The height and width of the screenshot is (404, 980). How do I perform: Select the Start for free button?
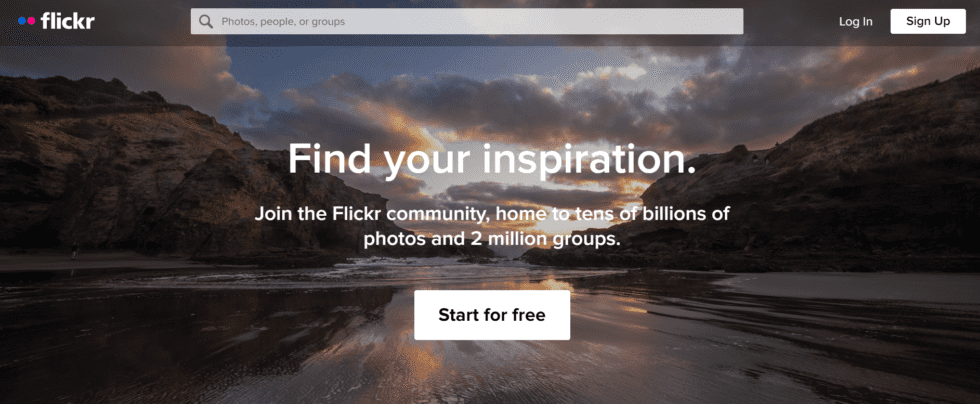tap(492, 315)
